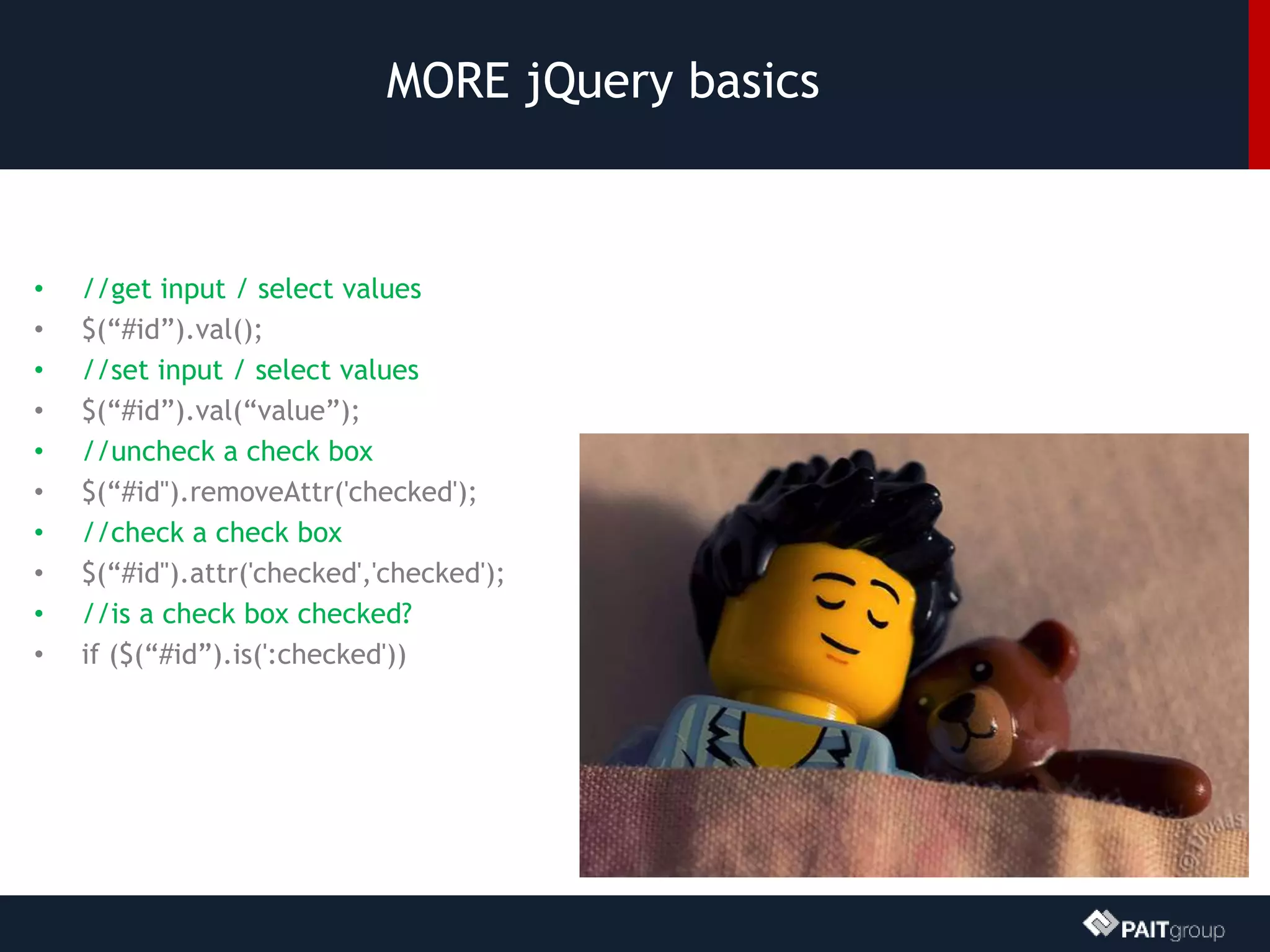Click the $(“#id”).val(“value”); code line

(x=220, y=411)
